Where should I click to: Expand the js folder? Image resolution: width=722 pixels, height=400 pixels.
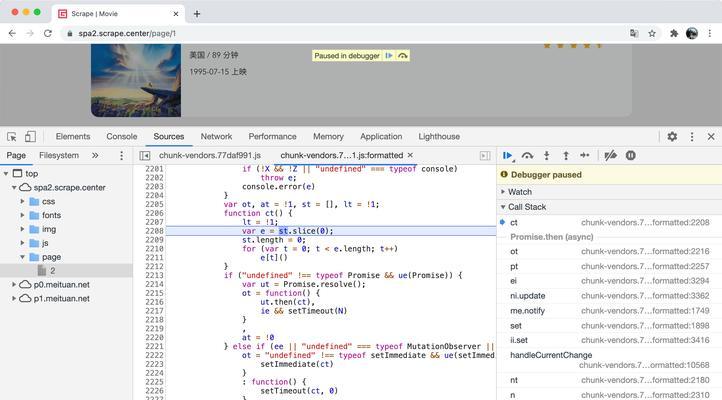coord(22,243)
